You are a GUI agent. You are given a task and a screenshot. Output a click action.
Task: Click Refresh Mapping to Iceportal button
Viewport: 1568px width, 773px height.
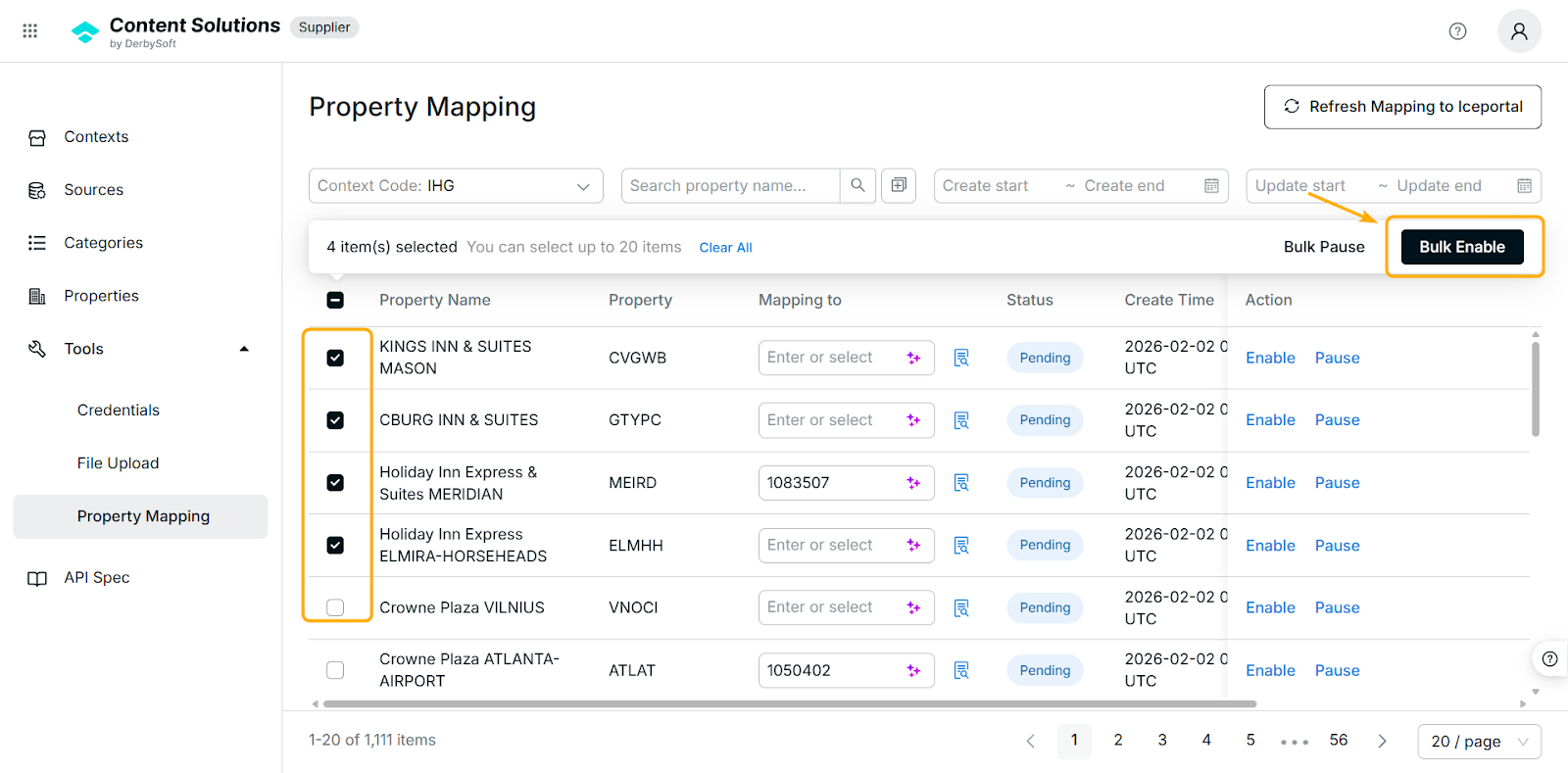[x=1402, y=107]
